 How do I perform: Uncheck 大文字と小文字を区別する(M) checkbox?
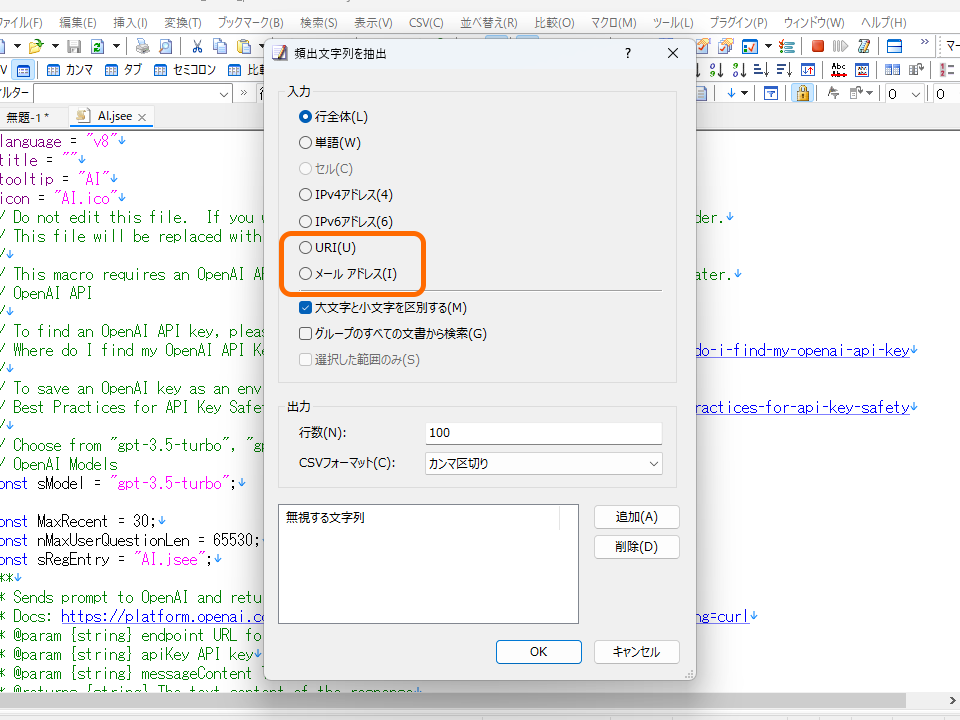click(x=383, y=307)
